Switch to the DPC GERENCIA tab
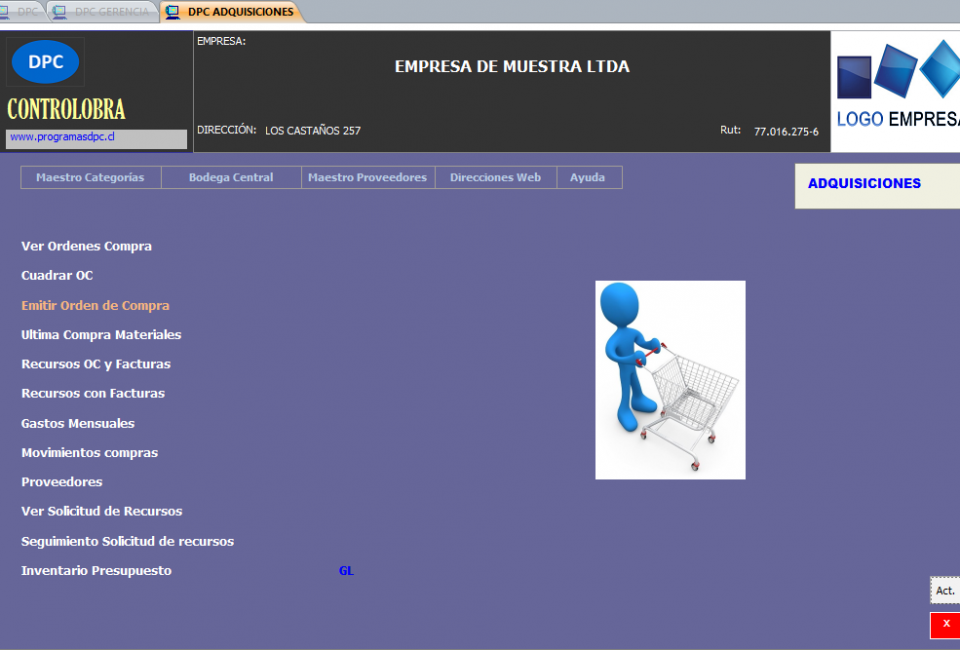The image size is (960, 650). click(105, 12)
